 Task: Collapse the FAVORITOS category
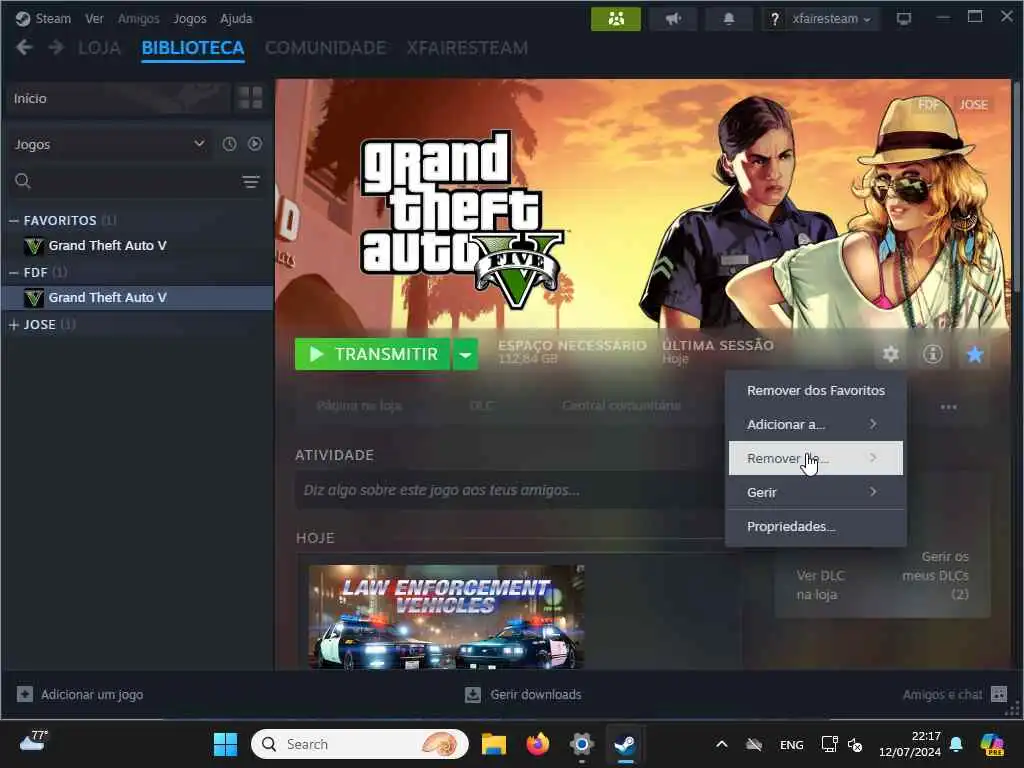(x=13, y=221)
